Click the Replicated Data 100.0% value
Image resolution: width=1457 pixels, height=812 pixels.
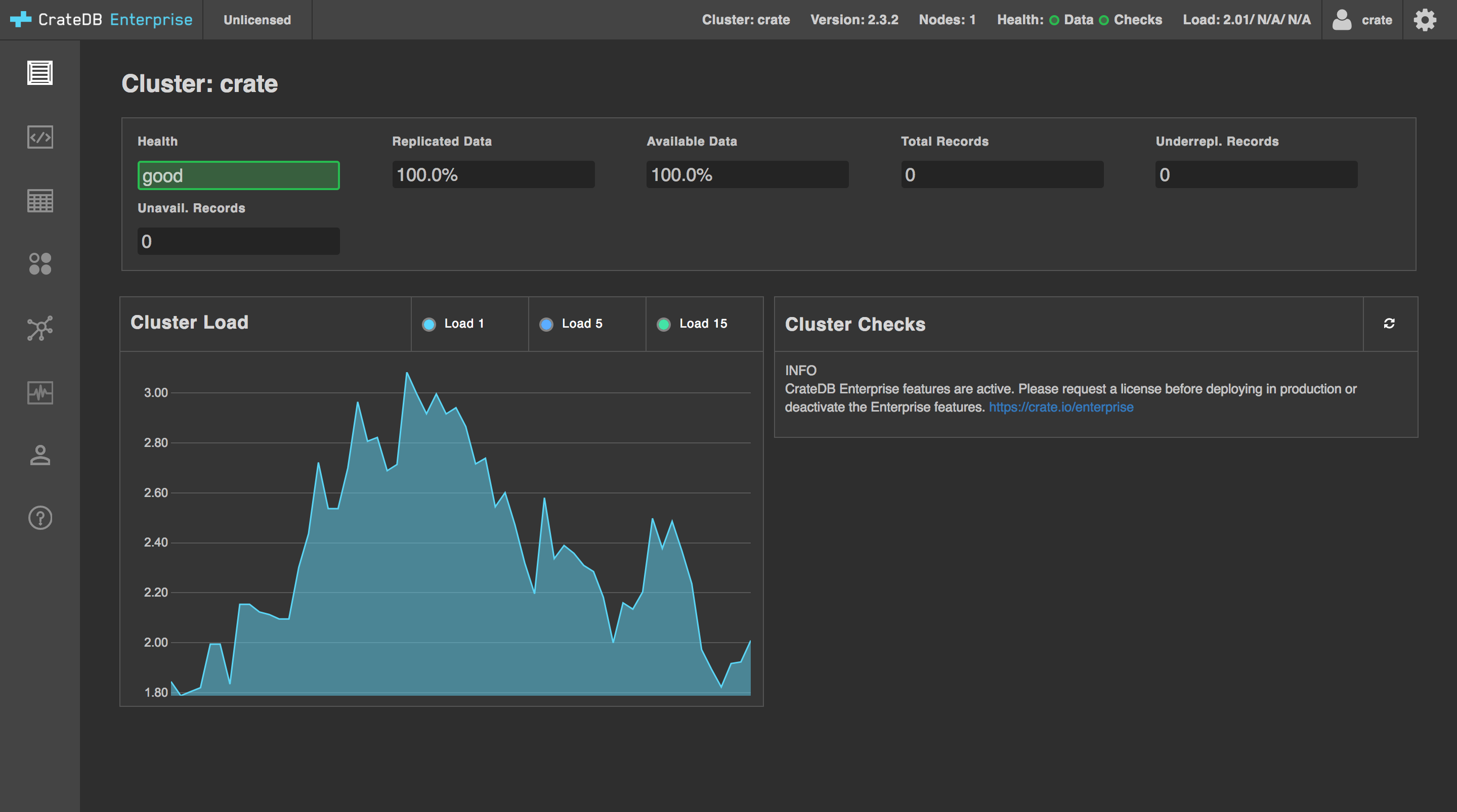[493, 175]
